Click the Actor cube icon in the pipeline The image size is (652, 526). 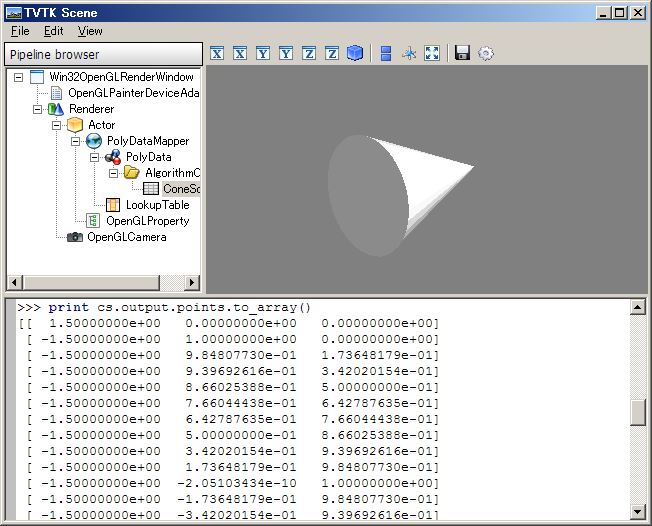tap(75, 125)
